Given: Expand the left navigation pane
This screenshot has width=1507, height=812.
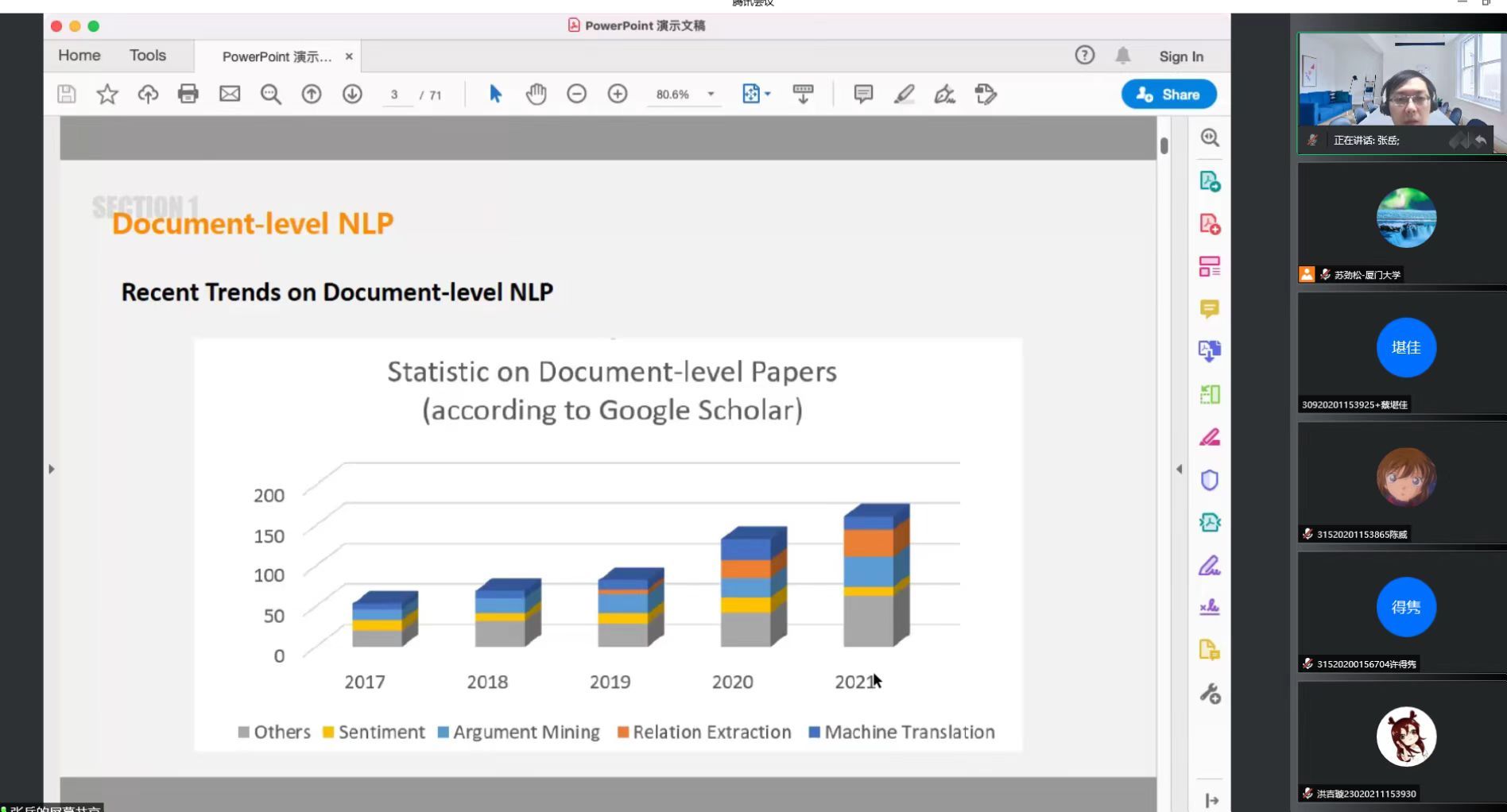Looking at the screenshot, I should coord(52,469).
